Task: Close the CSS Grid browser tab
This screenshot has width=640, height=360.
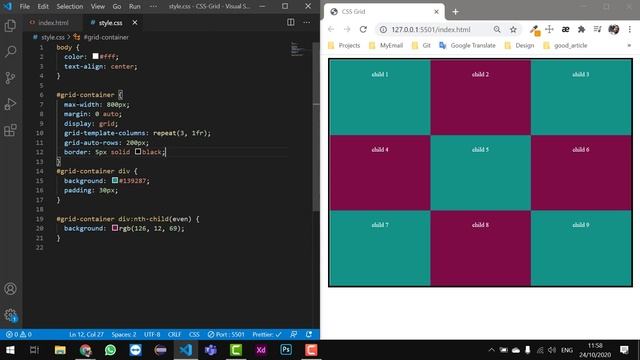Action: tap(436, 12)
